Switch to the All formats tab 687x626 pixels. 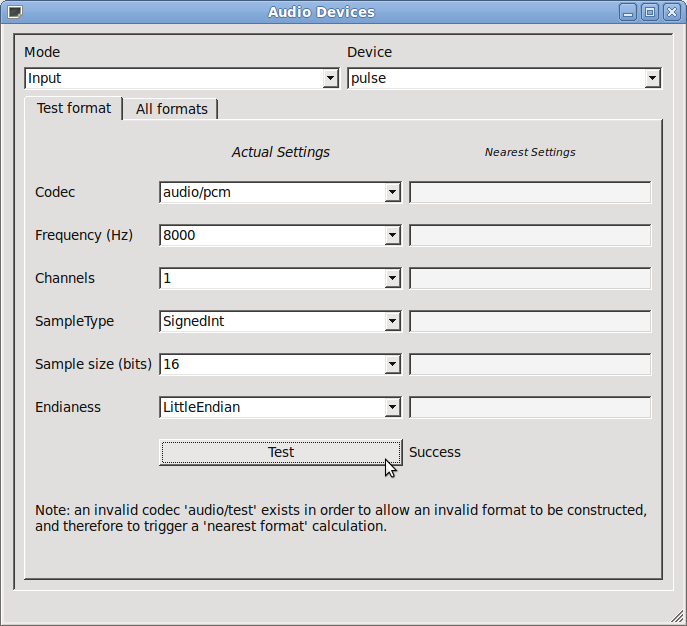point(172,109)
